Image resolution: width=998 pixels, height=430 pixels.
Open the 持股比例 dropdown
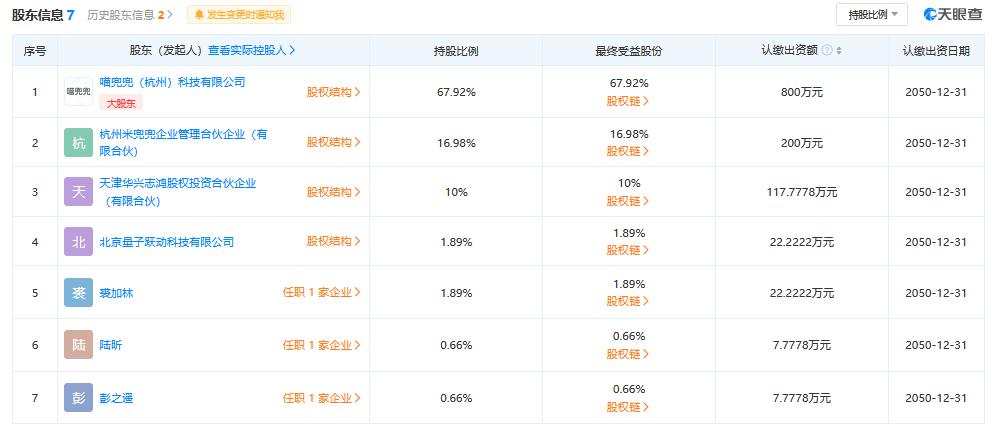(x=871, y=15)
